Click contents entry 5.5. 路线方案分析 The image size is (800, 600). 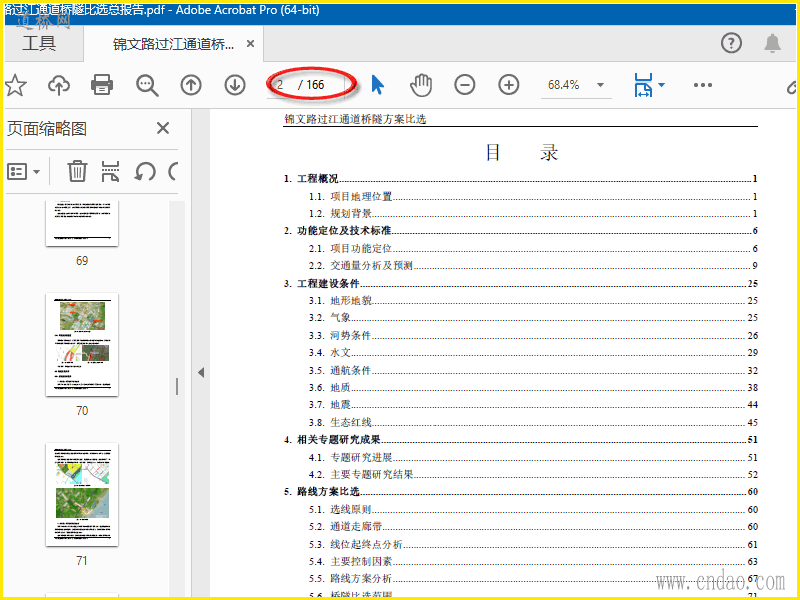click(533, 579)
